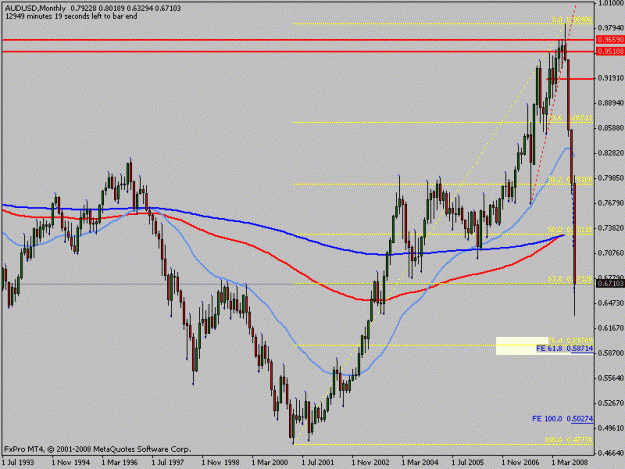Click the '1 Jul 1993' date label
This screenshot has width=625, height=469.
pyautogui.click(x=18, y=463)
